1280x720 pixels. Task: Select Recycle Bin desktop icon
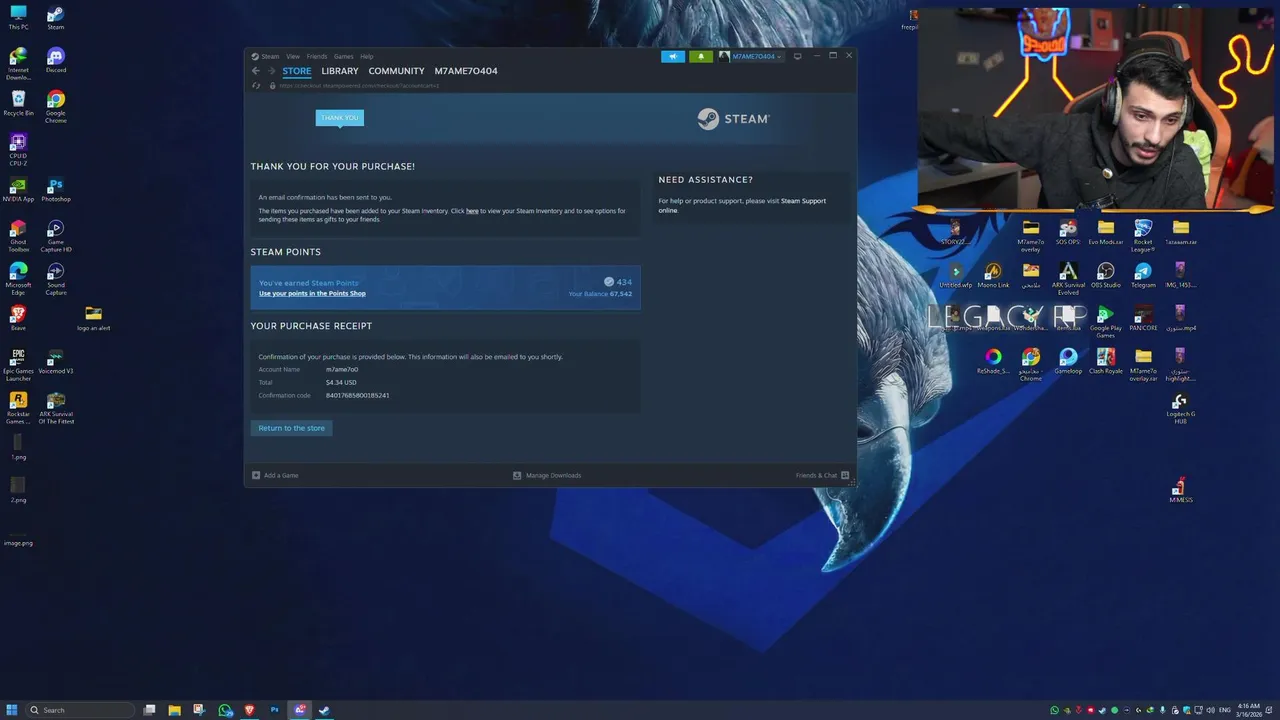pos(18,103)
